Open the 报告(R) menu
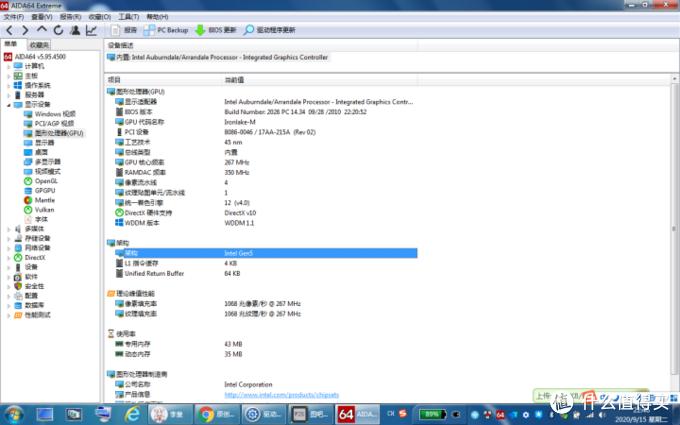 70,16
